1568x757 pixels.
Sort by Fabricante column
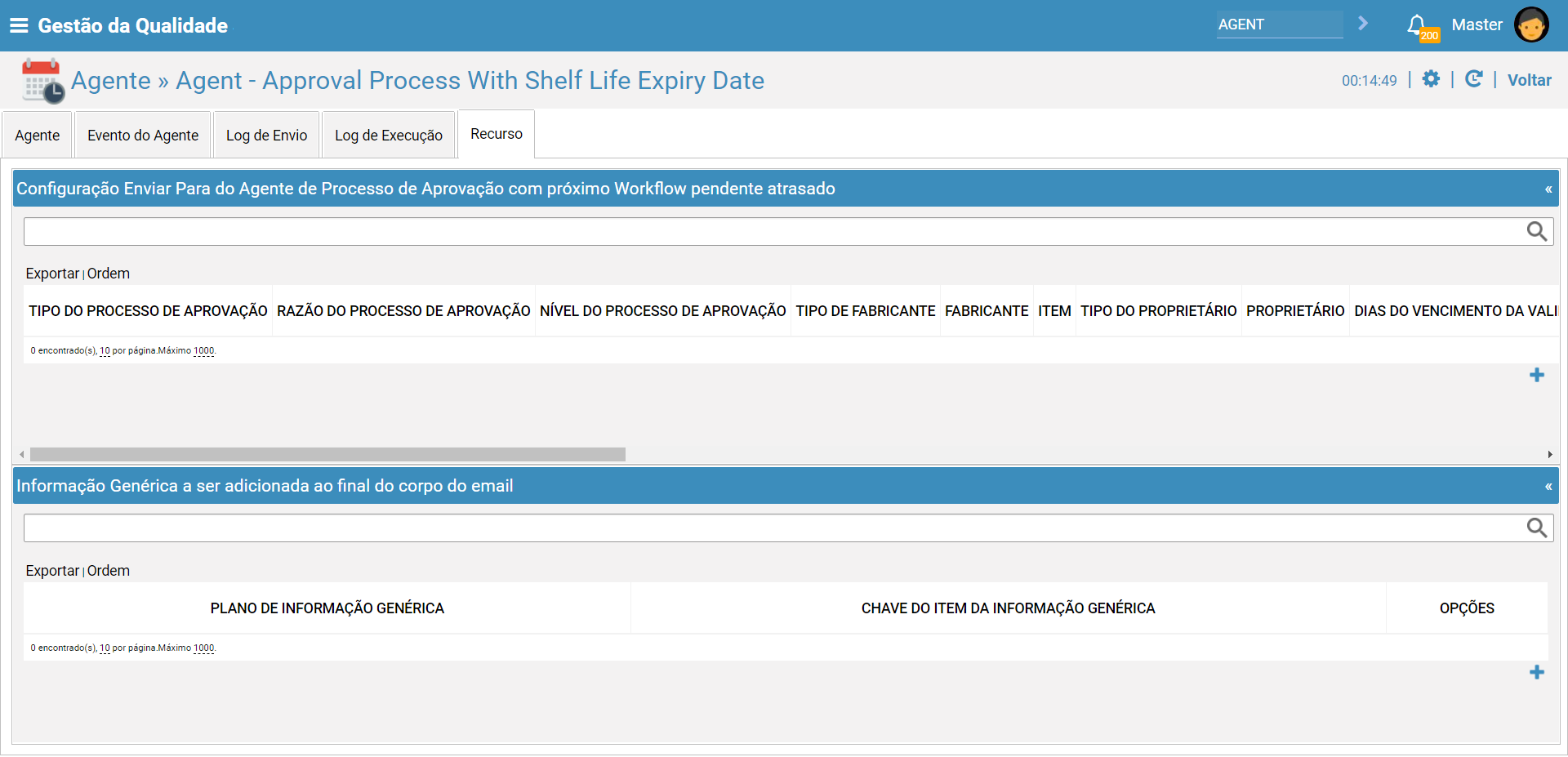(x=987, y=311)
